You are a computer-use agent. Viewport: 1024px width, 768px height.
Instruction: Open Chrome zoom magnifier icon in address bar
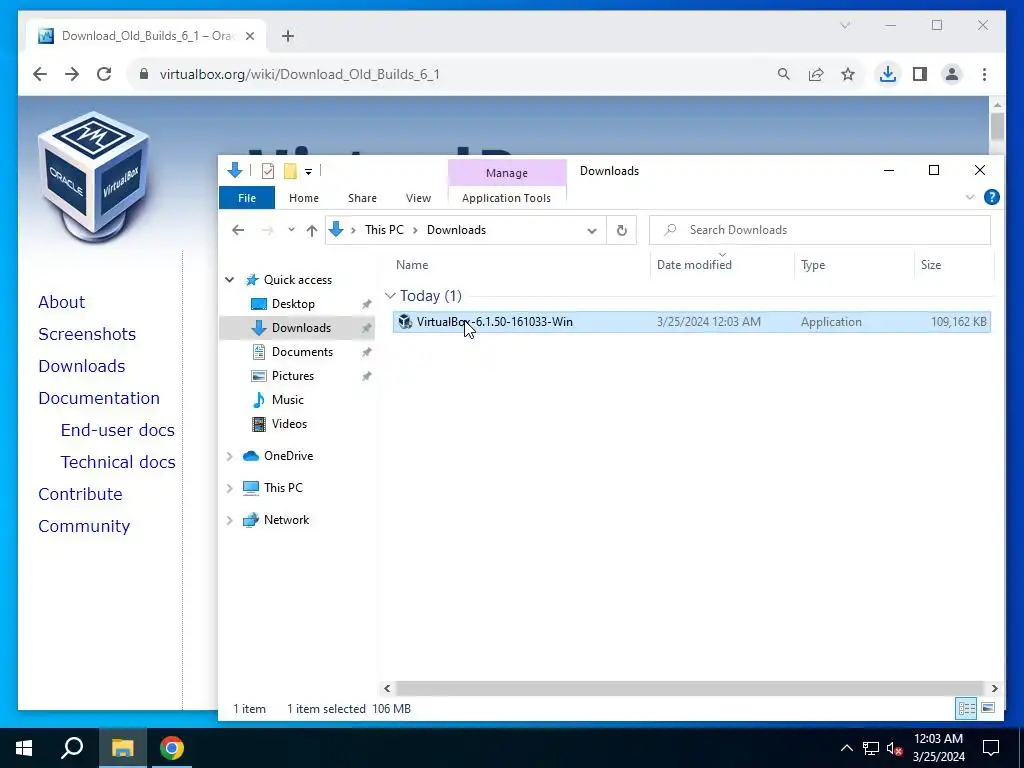(x=784, y=74)
